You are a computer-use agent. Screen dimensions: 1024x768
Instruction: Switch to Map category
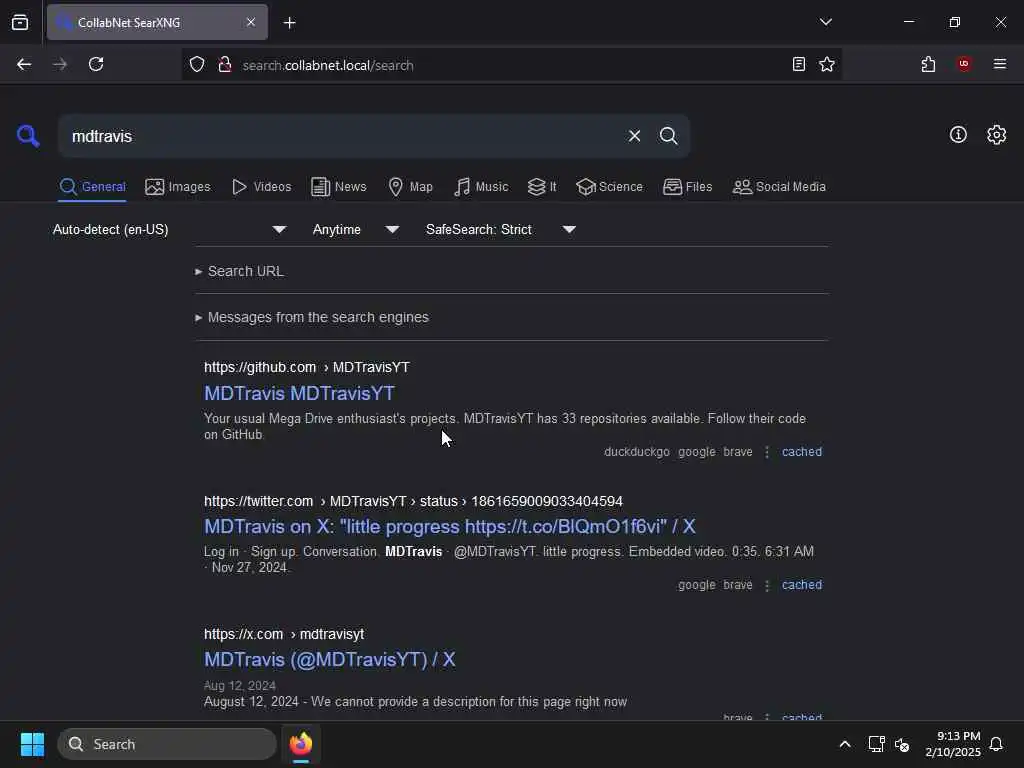410,187
